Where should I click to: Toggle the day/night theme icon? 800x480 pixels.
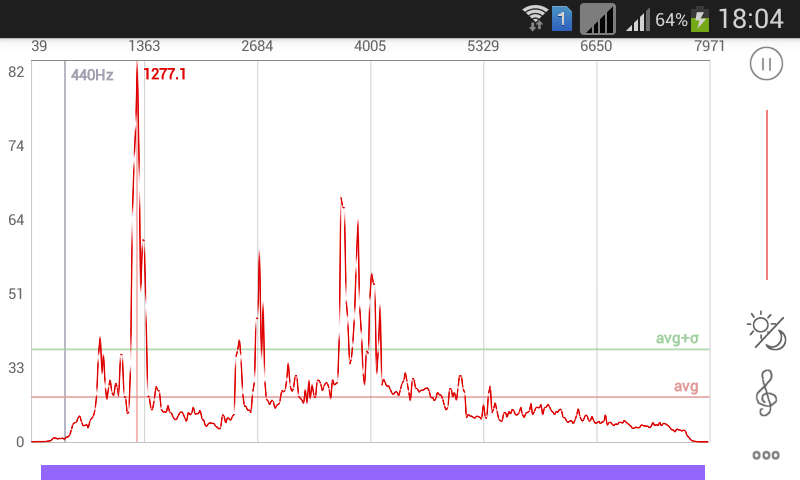point(767,331)
